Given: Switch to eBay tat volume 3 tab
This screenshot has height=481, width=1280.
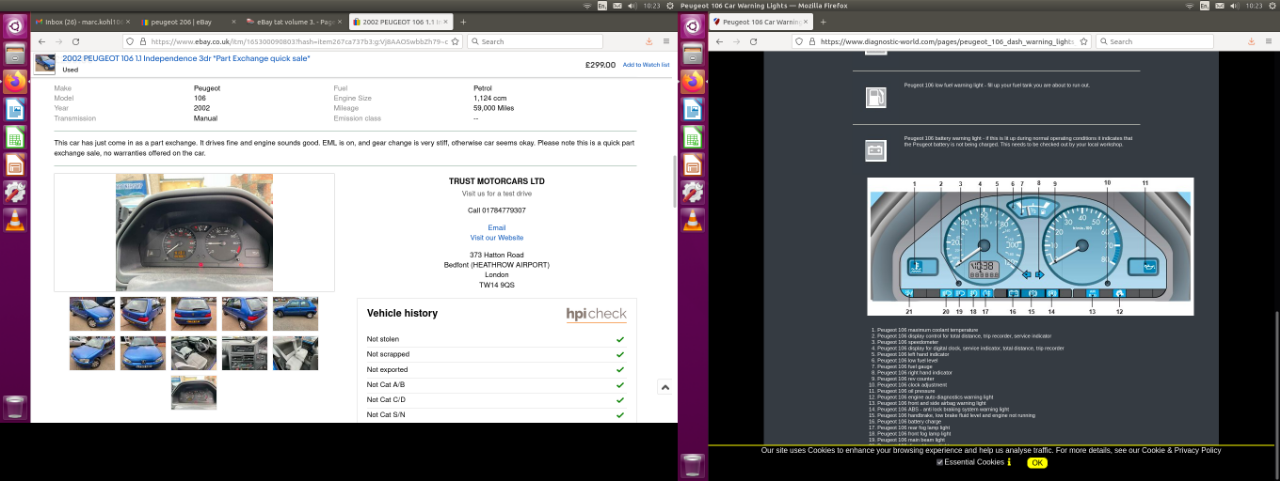Looking at the screenshot, I should point(294,21).
